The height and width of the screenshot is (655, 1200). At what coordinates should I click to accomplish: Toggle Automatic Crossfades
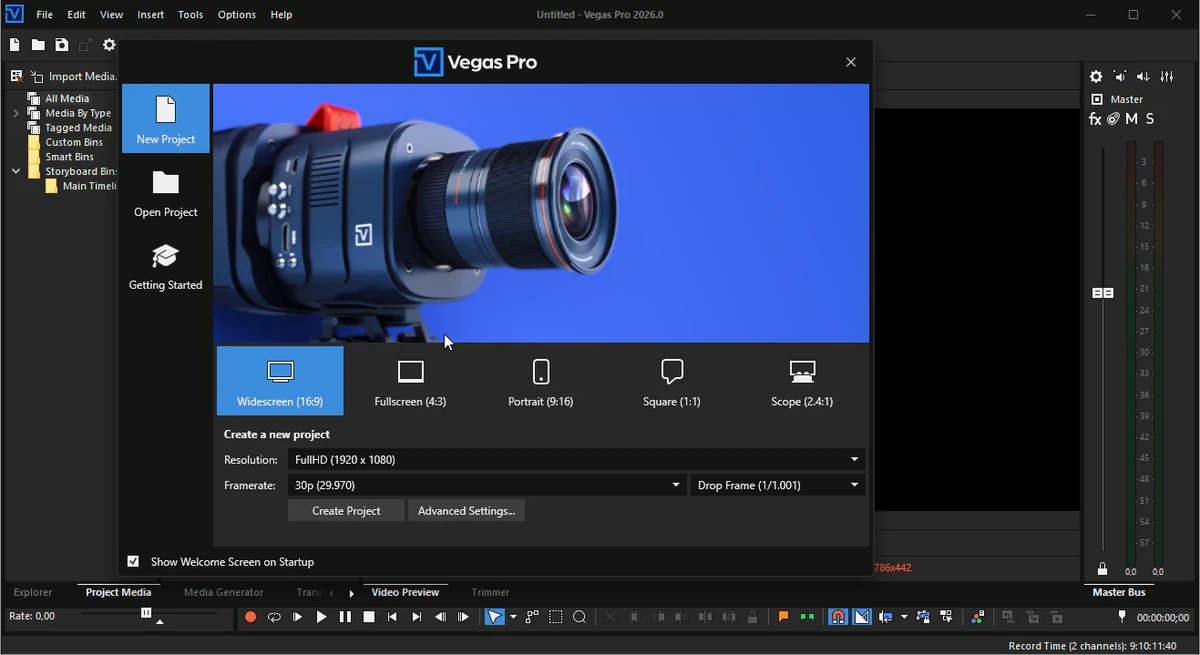click(862, 617)
